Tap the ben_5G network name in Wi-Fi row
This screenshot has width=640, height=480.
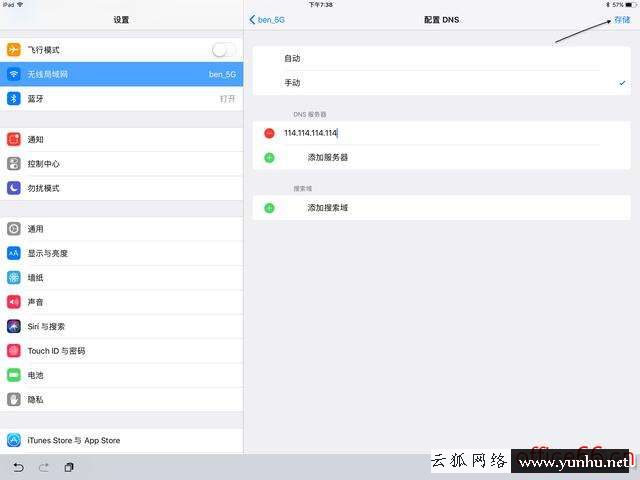(x=222, y=74)
